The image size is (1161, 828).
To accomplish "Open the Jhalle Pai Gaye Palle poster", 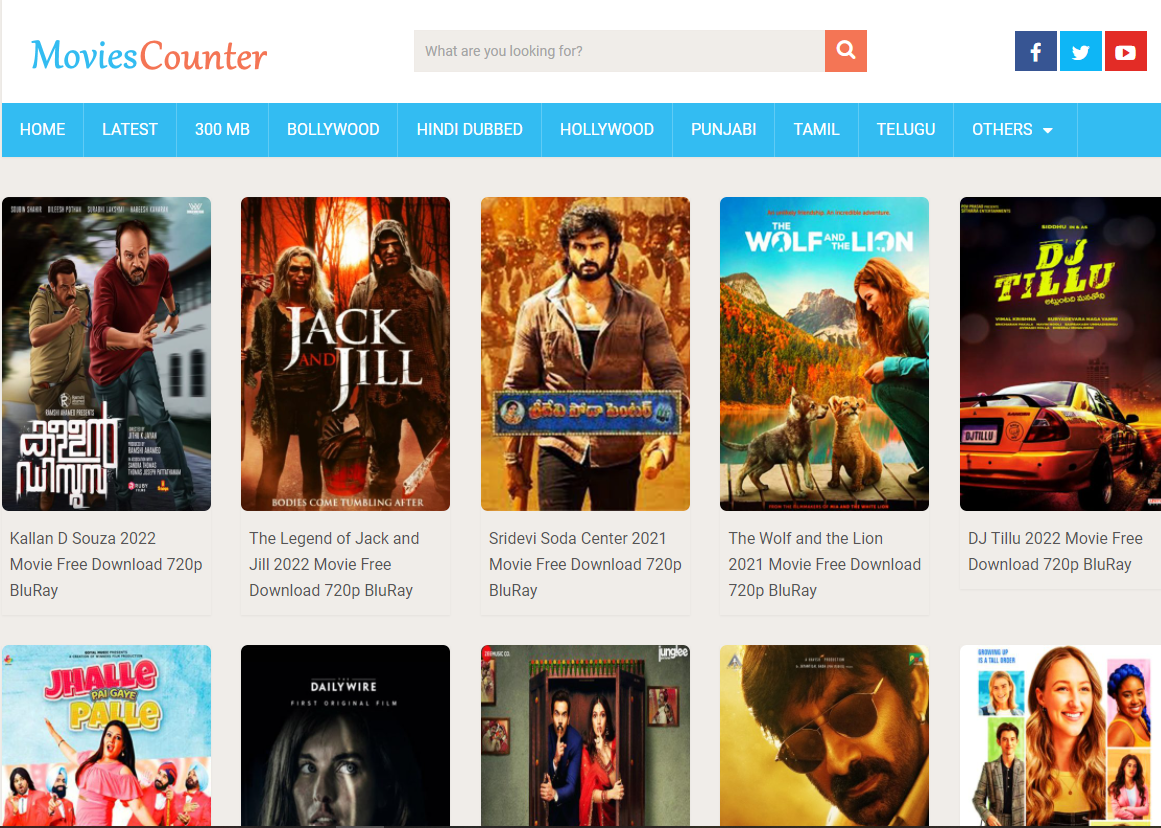I will pyautogui.click(x=107, y=735).
